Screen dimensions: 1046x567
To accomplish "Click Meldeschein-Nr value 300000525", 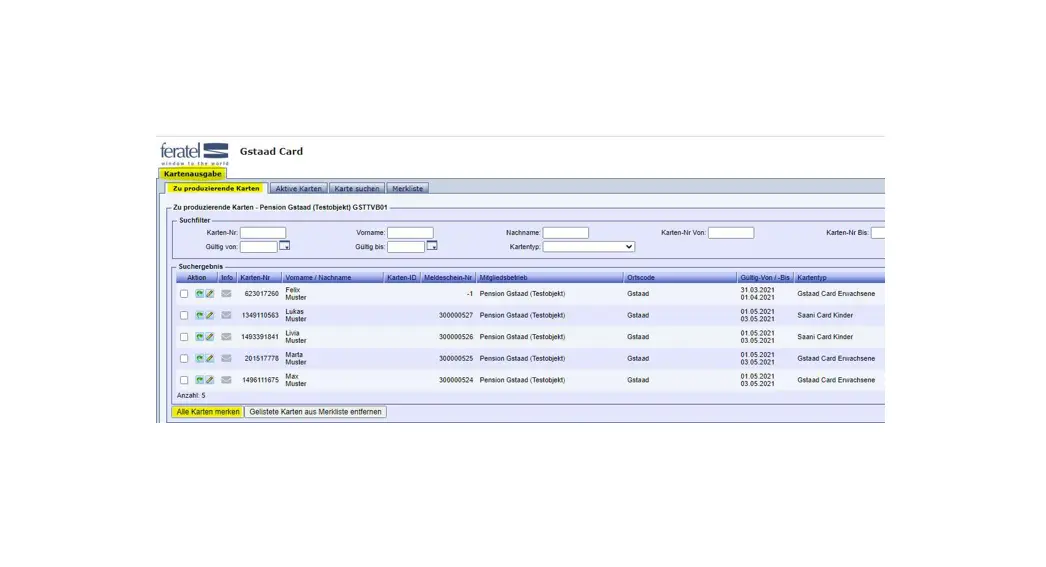I will click(x=456, y=358).
